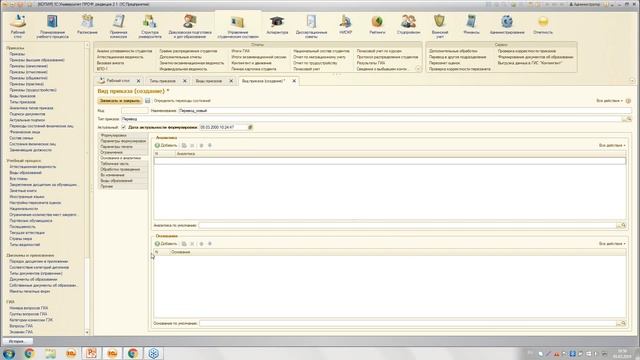
Task: Click the Наименование input field
Action: pyautogui.click(x=404, y=111)
